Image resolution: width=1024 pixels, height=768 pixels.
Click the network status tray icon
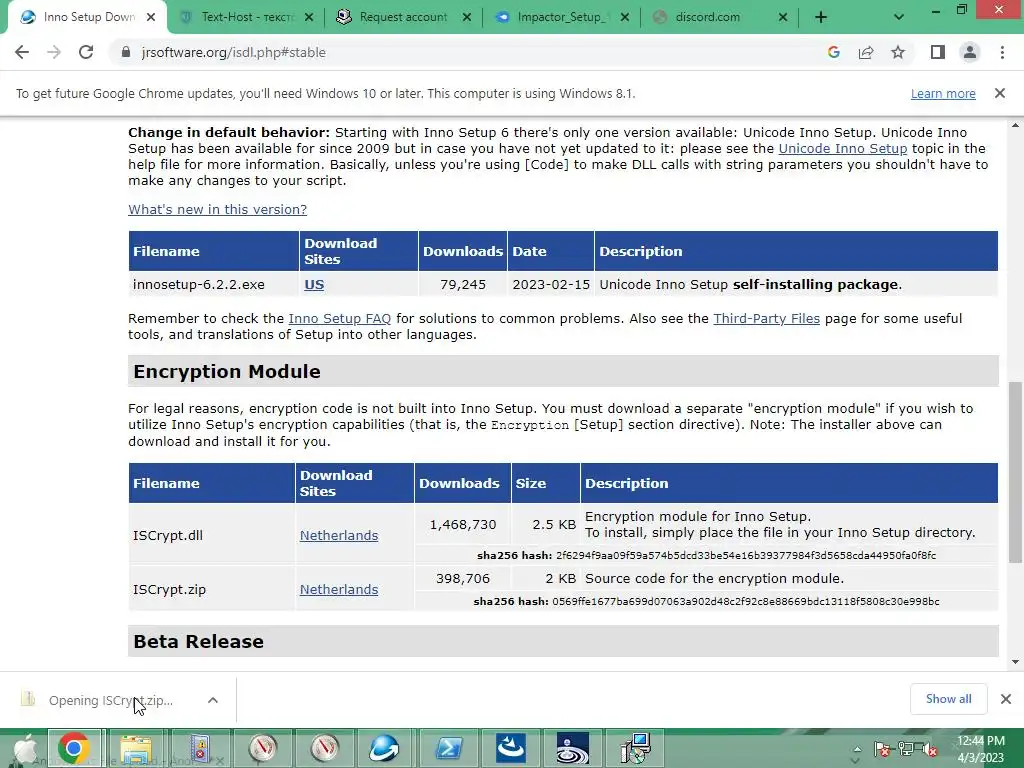906,749
